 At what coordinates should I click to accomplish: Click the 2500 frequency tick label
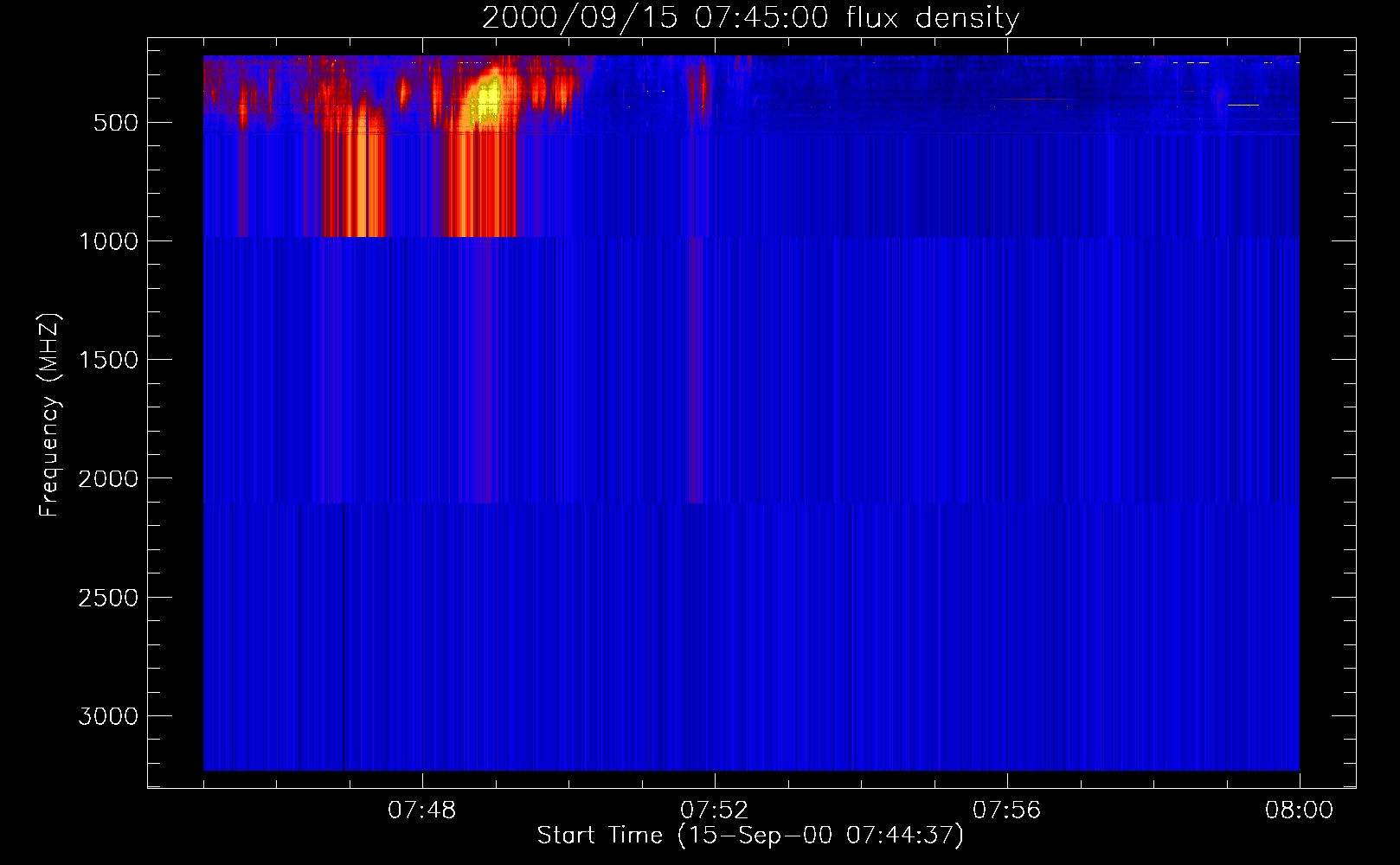(108, 598)
